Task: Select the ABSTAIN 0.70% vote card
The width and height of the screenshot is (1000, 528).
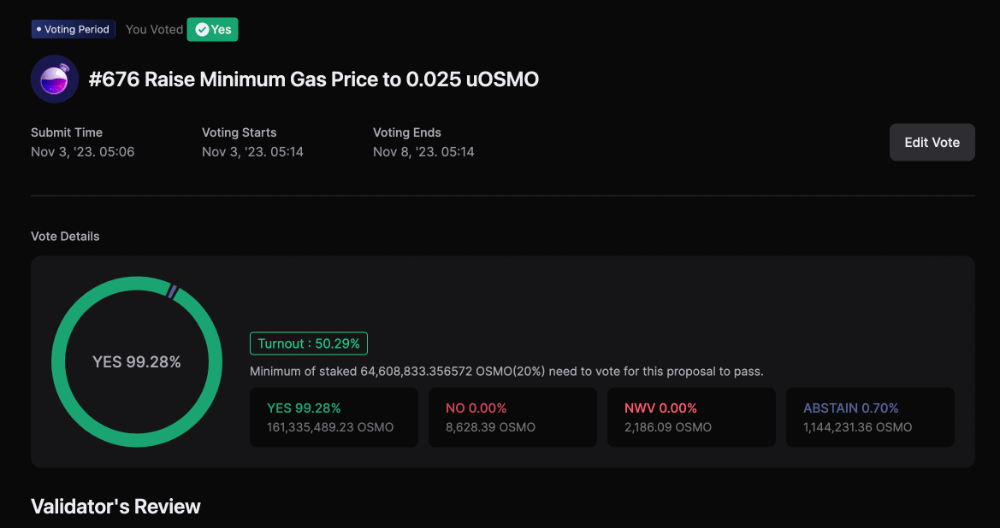Action: (x=870, y=417)
